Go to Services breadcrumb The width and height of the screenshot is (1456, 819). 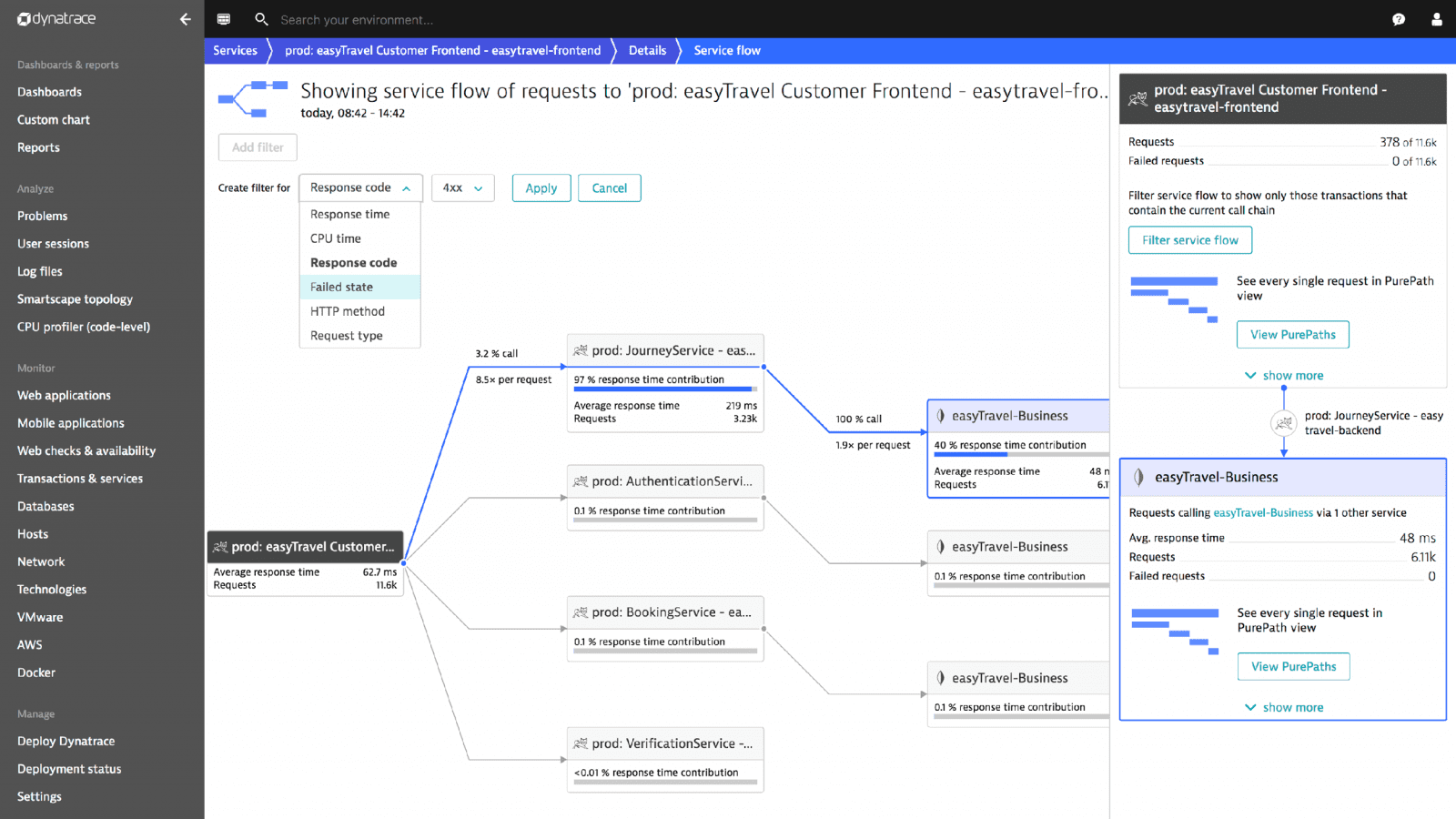[x=235, y=50]
